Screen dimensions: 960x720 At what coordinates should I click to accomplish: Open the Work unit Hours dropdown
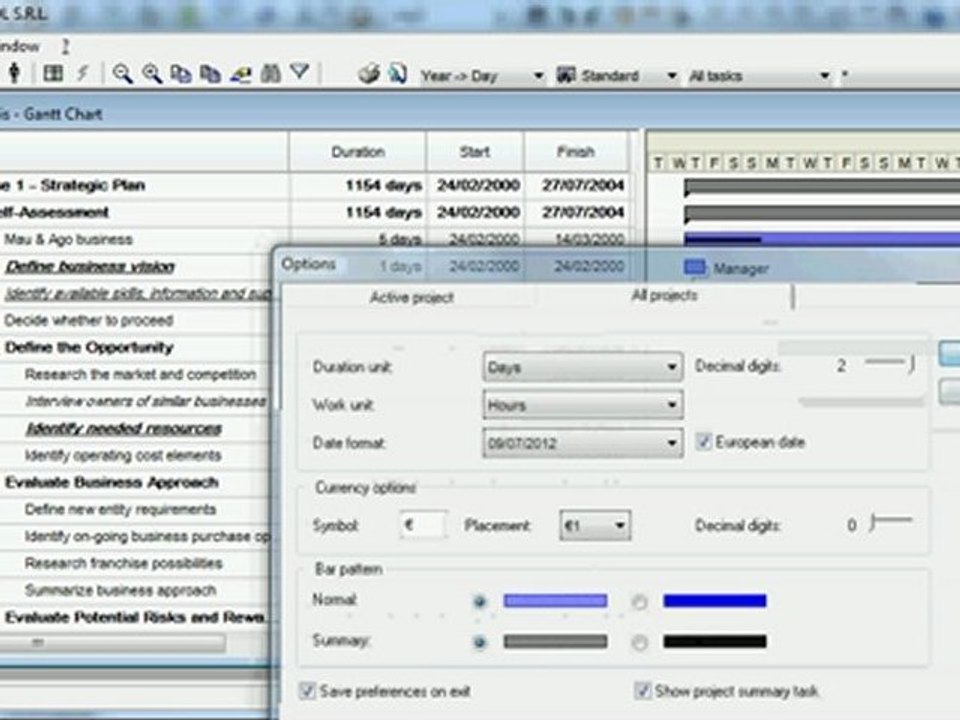[582, 405]
